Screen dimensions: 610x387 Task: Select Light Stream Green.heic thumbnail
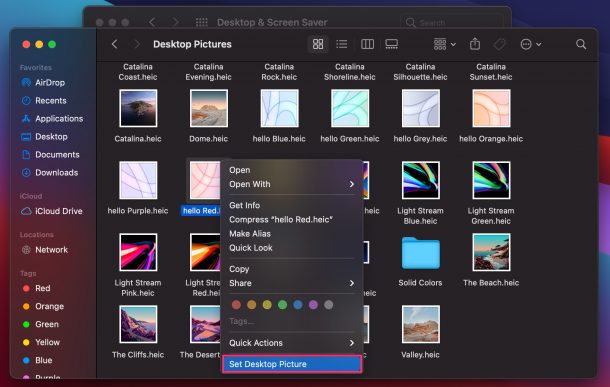(491, 180)
